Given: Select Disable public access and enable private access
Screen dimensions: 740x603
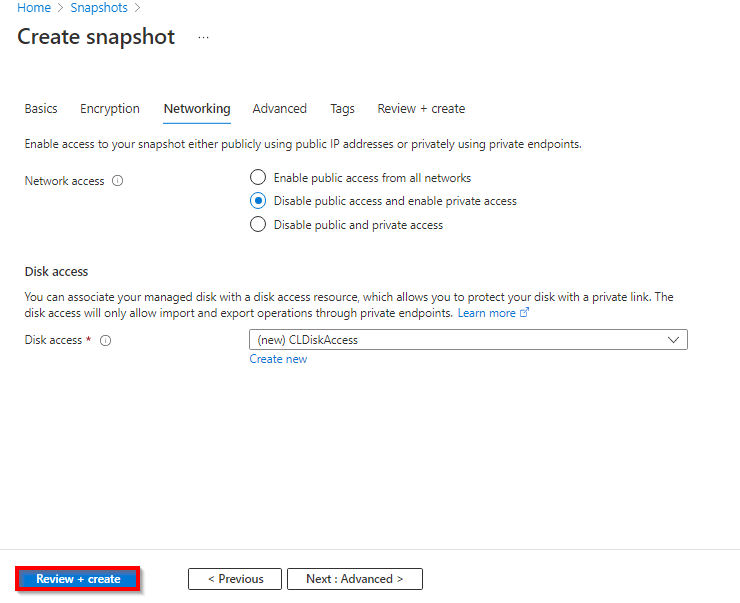Looking at the screenshot, I should point(258,201).
